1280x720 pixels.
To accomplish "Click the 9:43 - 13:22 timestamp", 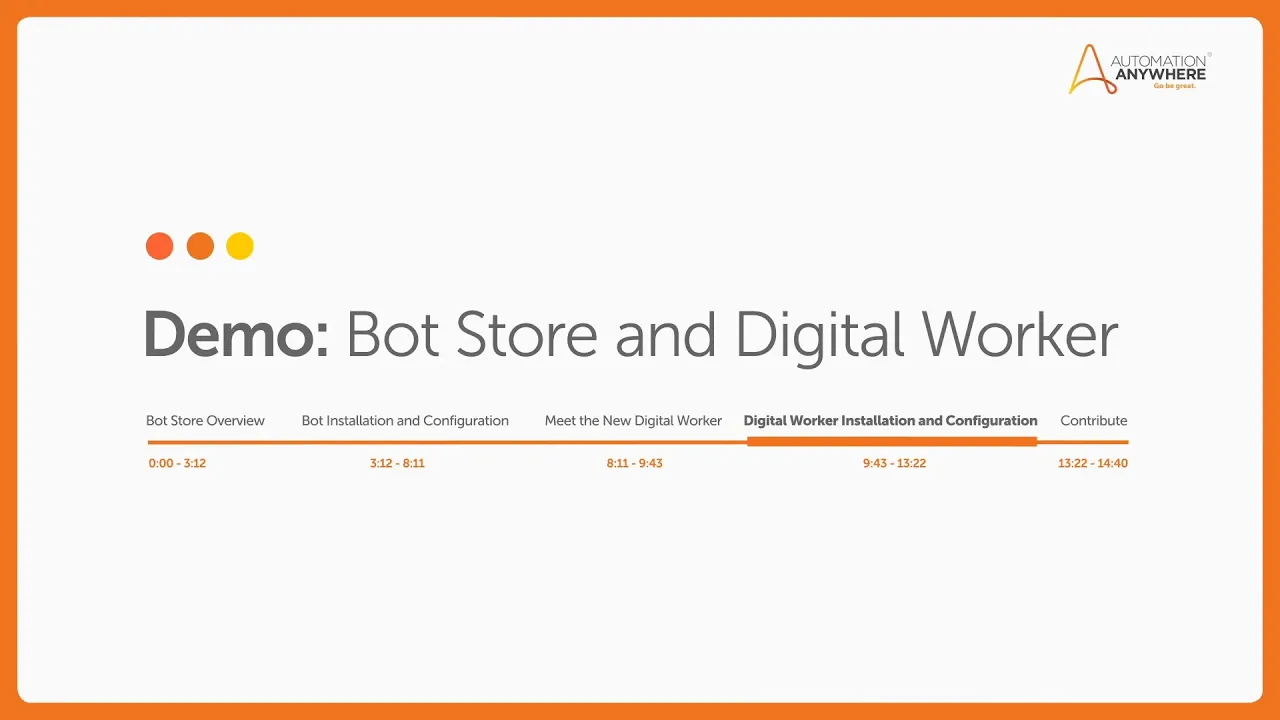I will tap(894, 463).
